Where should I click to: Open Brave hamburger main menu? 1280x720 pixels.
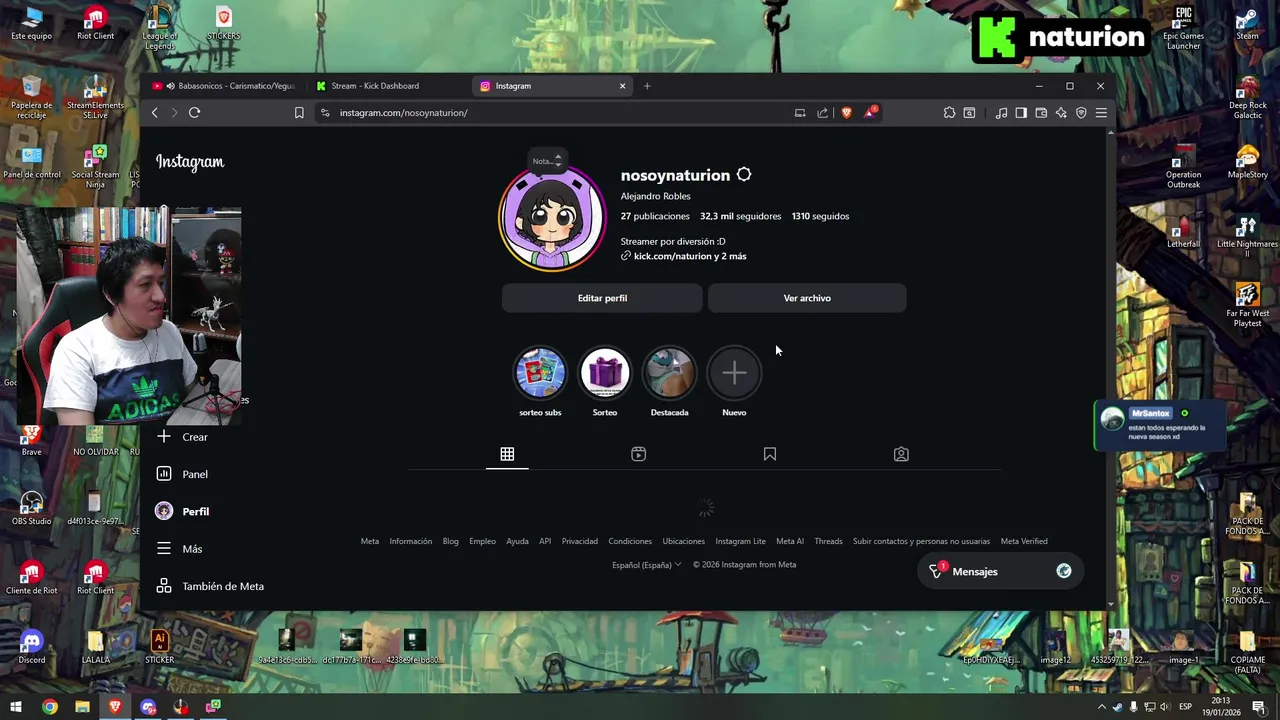(x=1101, y=113)
